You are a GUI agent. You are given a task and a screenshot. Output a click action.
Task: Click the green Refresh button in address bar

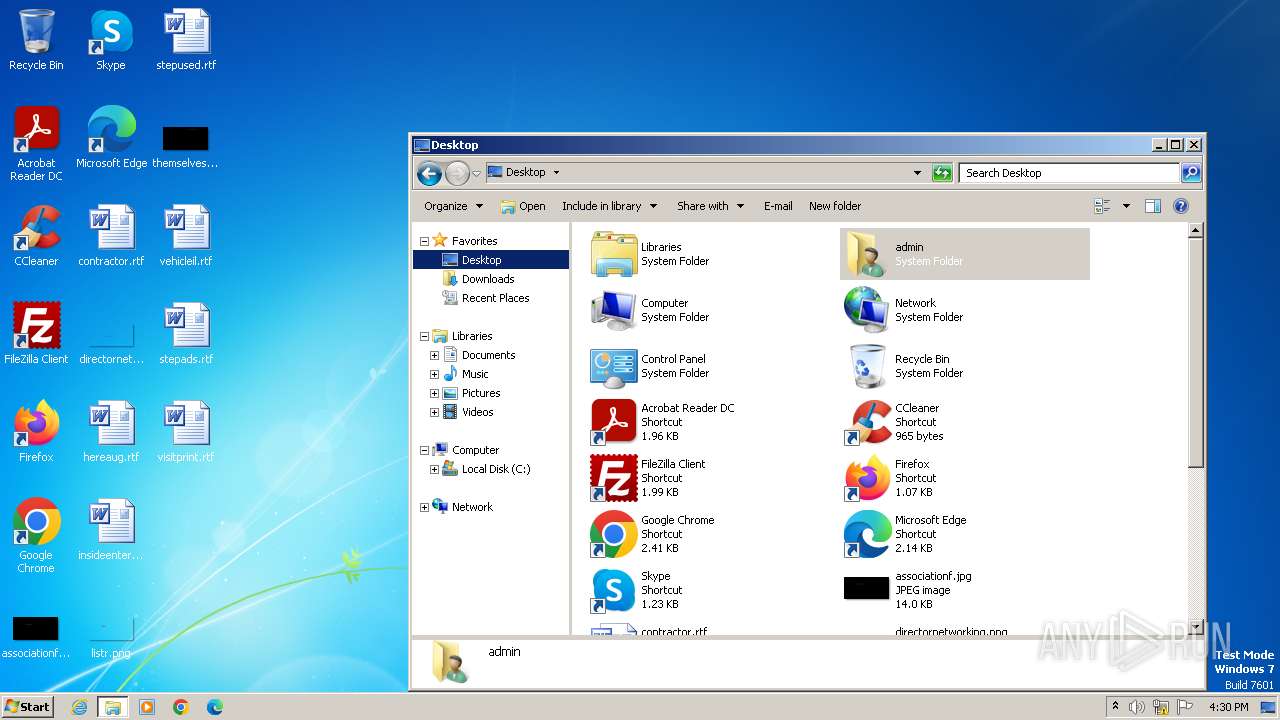pyautogui.click(x=942, y=173)
